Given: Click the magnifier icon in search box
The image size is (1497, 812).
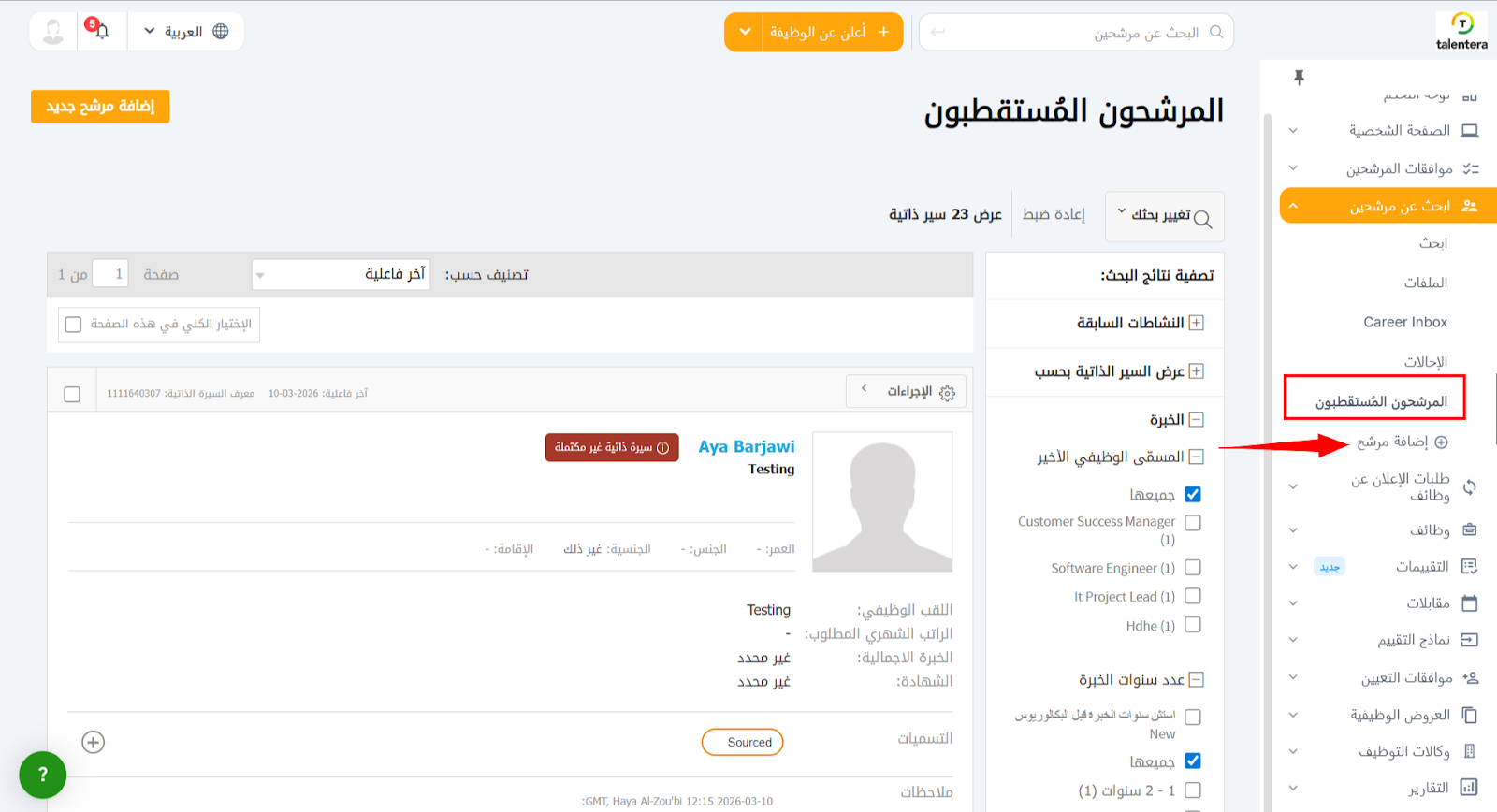Looking at the screenshot, I should tap(1216, 32).
